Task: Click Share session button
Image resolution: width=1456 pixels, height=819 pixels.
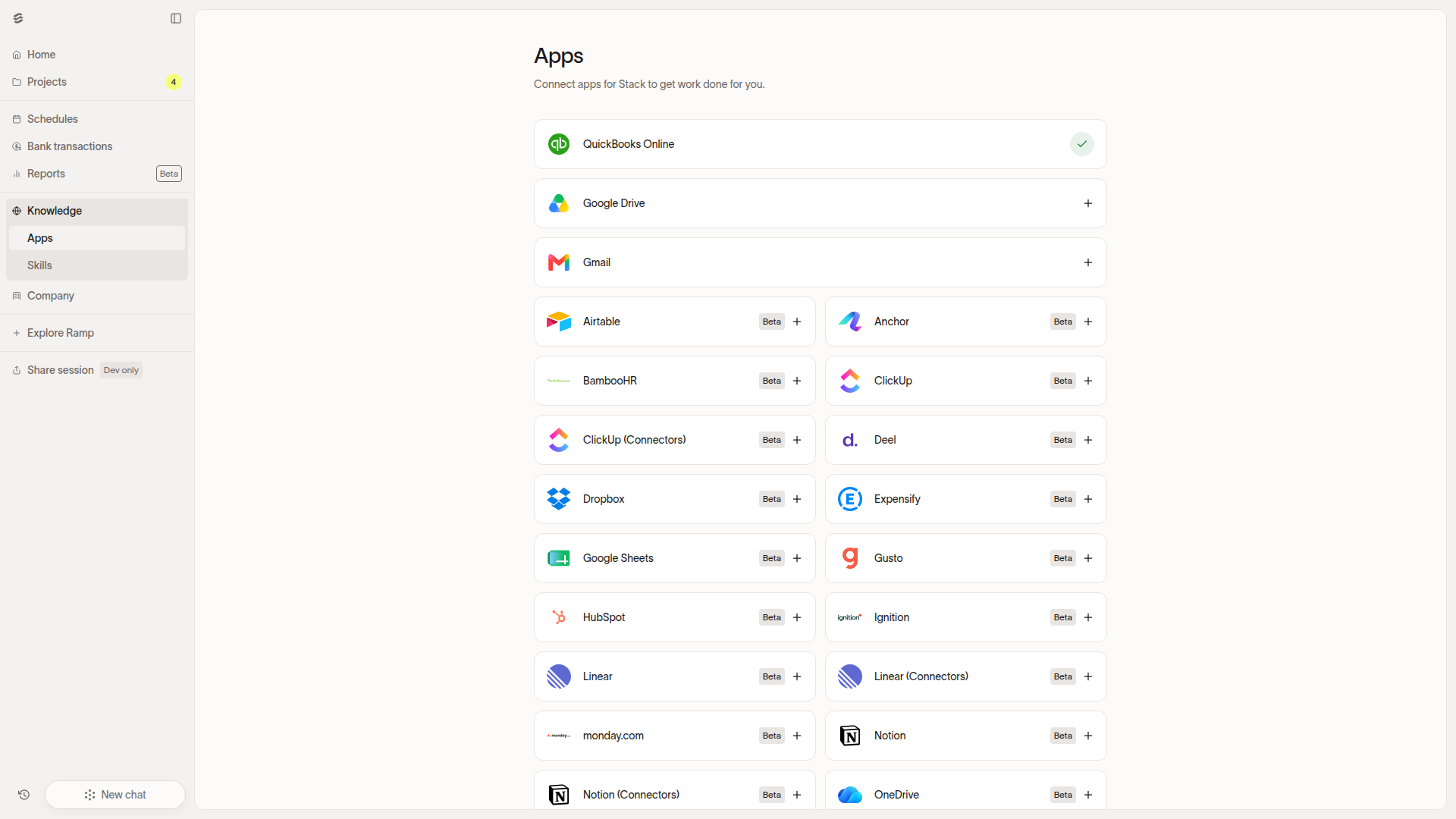Action: click(x=97, y=370)
